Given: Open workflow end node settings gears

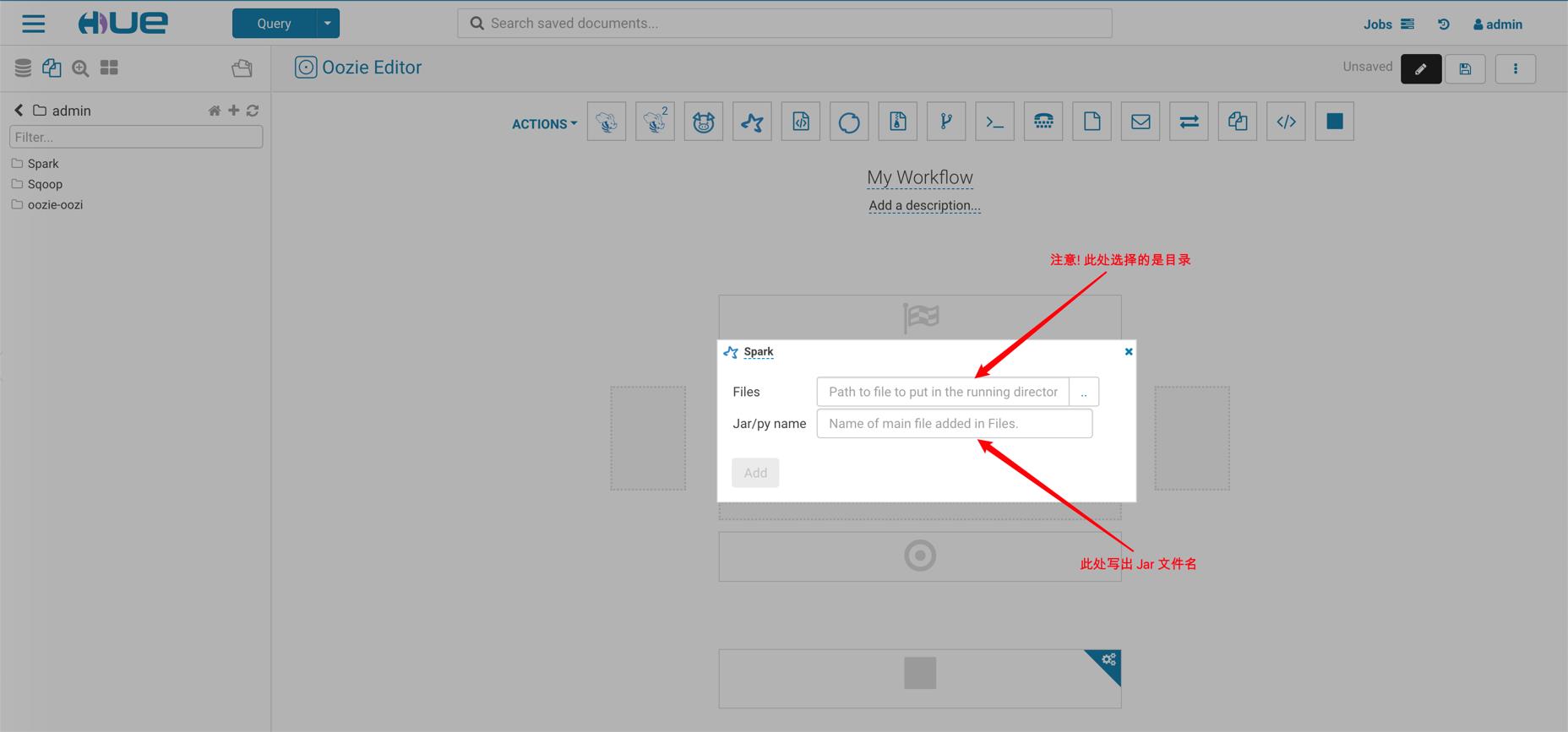Looking at the screenshot, I should click(x=1108, y=661).
